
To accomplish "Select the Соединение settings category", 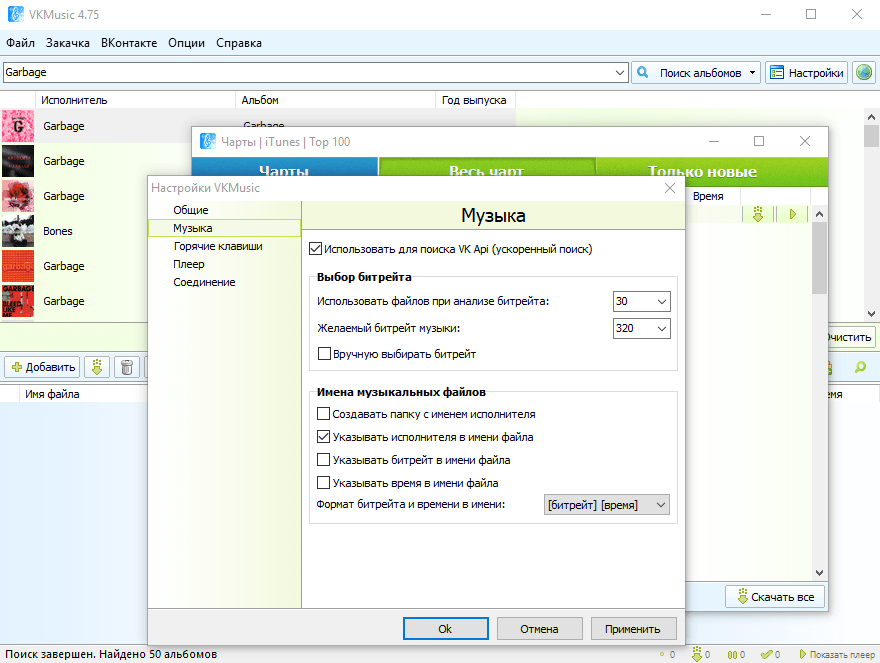I will [224, 282].
